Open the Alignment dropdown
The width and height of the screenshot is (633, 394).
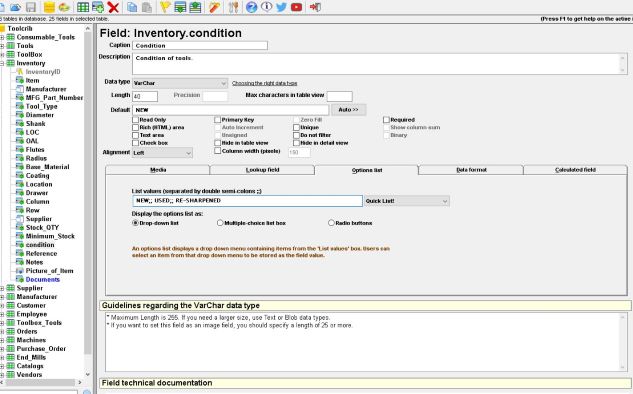click(x=162, y=153)
